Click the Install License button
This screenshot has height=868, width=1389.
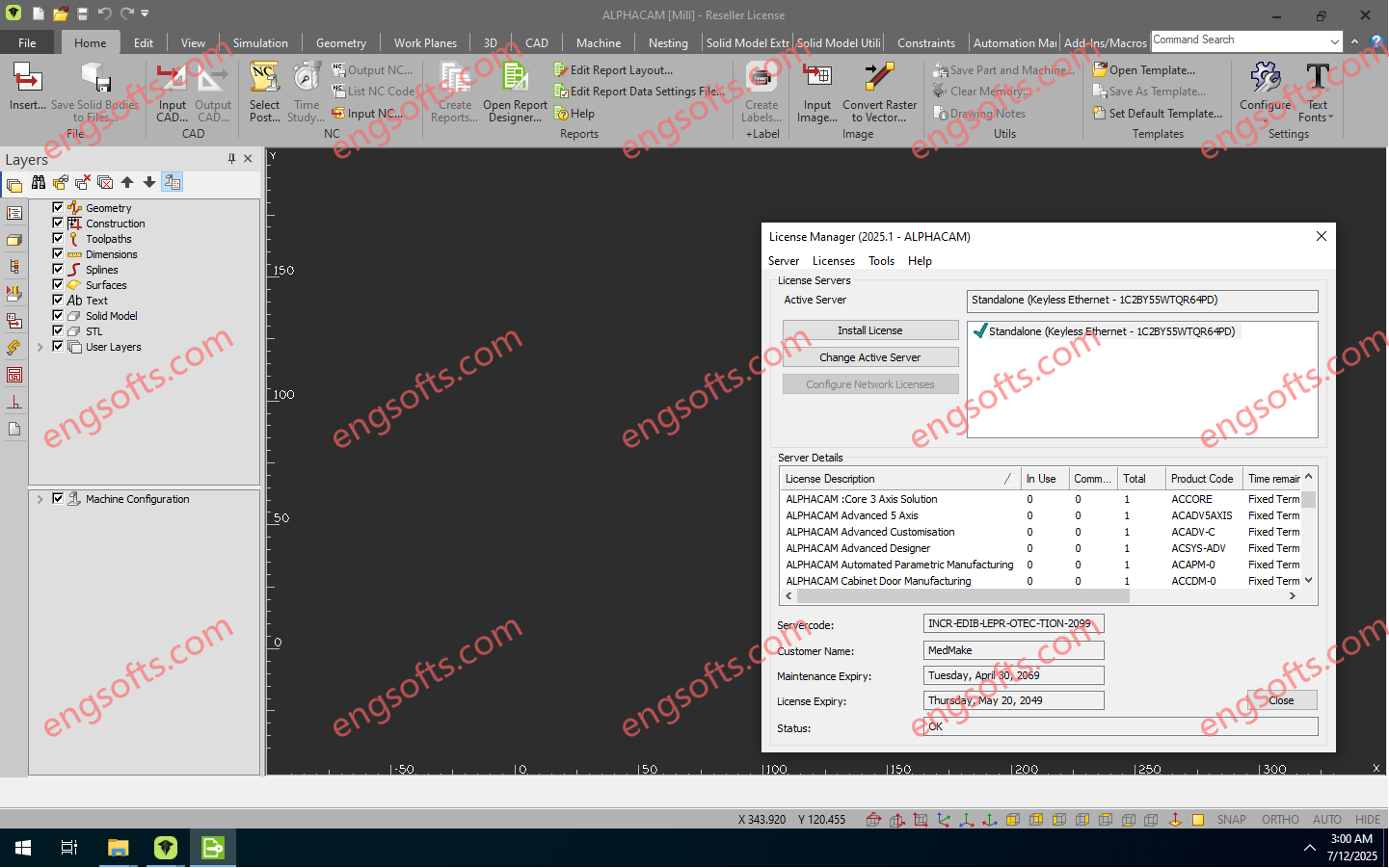pos(870,330)
